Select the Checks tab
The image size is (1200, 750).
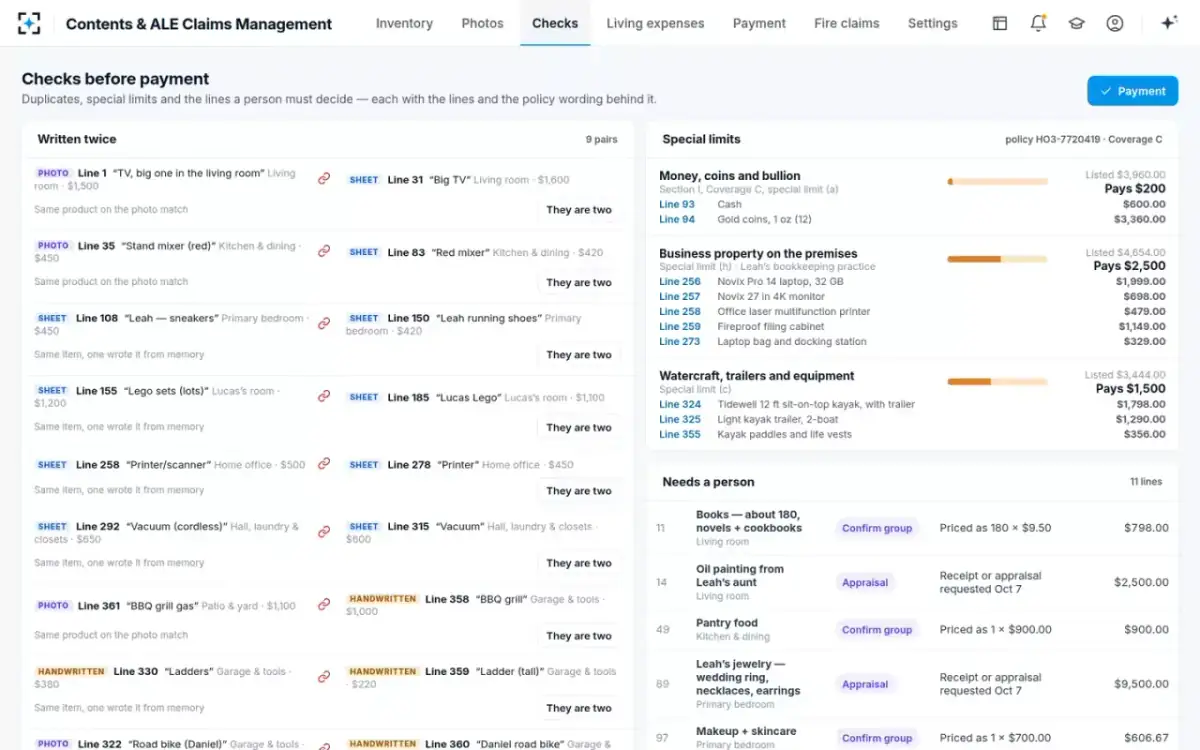[555, 23]
